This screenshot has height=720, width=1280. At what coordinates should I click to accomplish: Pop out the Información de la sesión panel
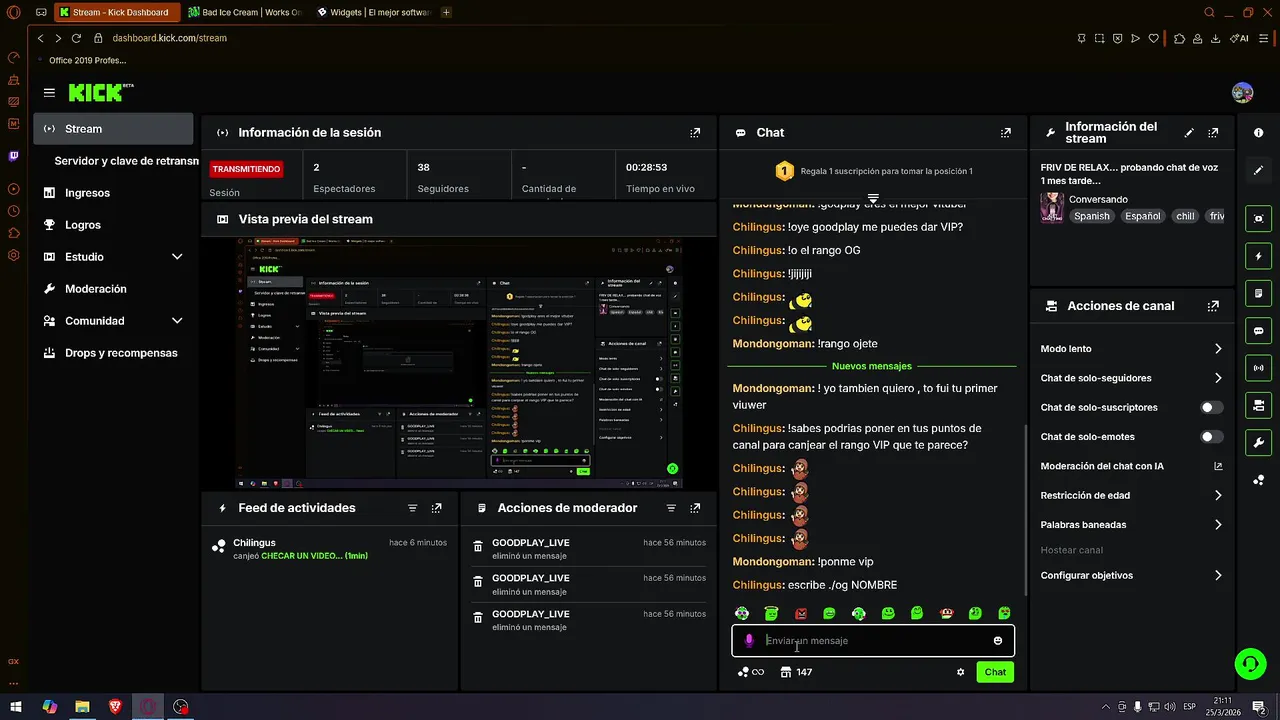695,132
